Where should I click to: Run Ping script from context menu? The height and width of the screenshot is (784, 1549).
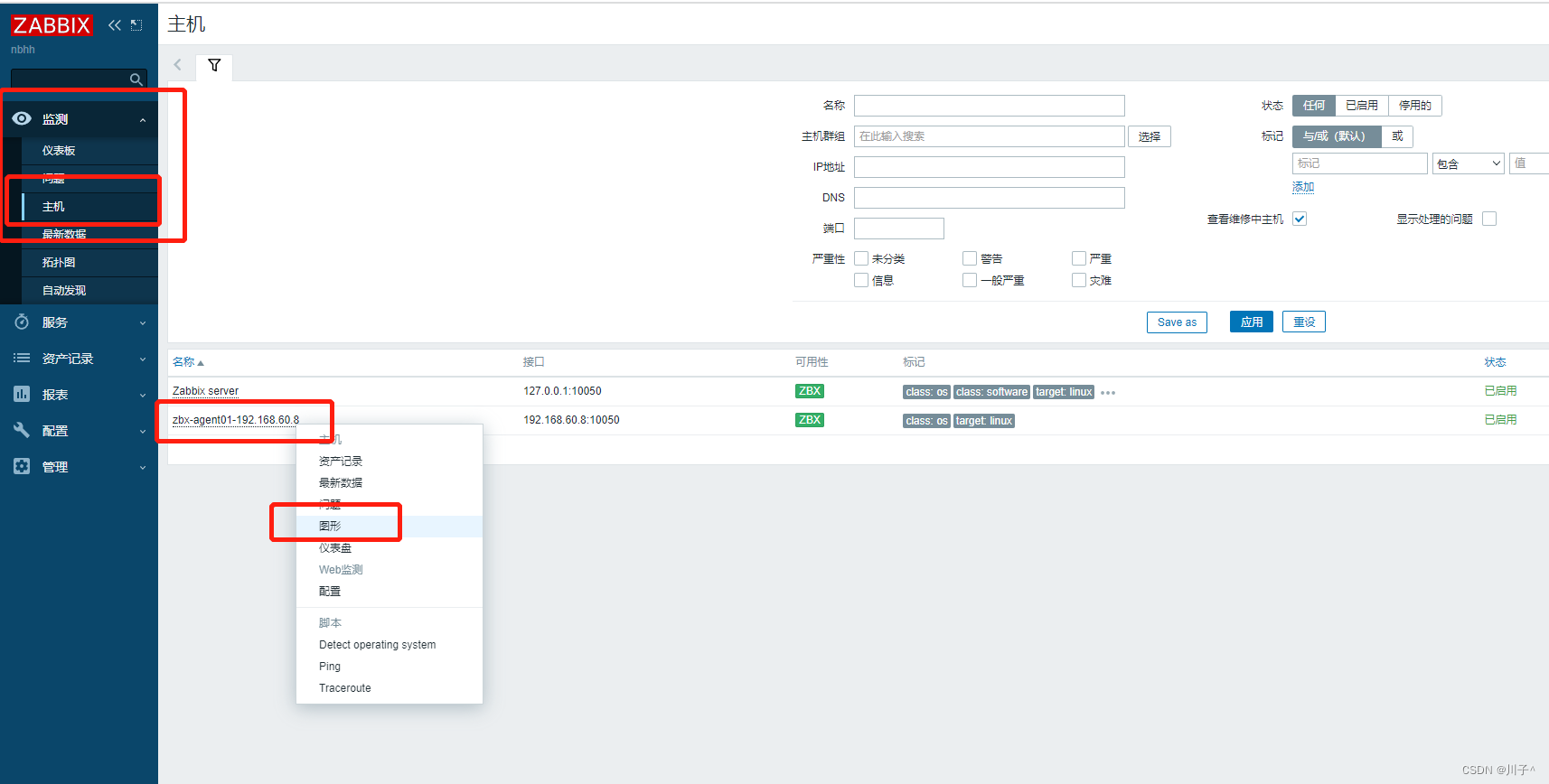pyautogui.click(x=390, y=667)
